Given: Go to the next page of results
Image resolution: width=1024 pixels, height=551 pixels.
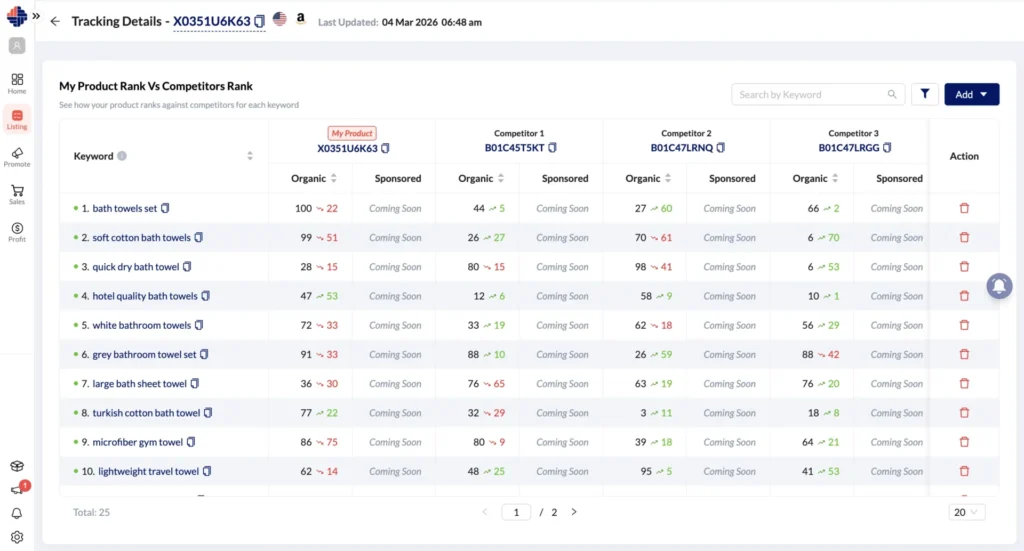Looking at the screenshot, I should [x=574, y=512].
